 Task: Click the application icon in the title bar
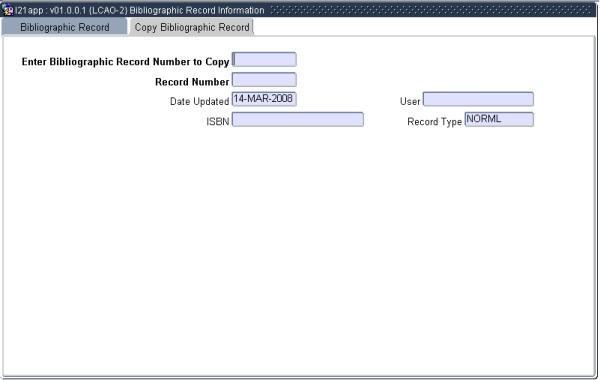7,9
